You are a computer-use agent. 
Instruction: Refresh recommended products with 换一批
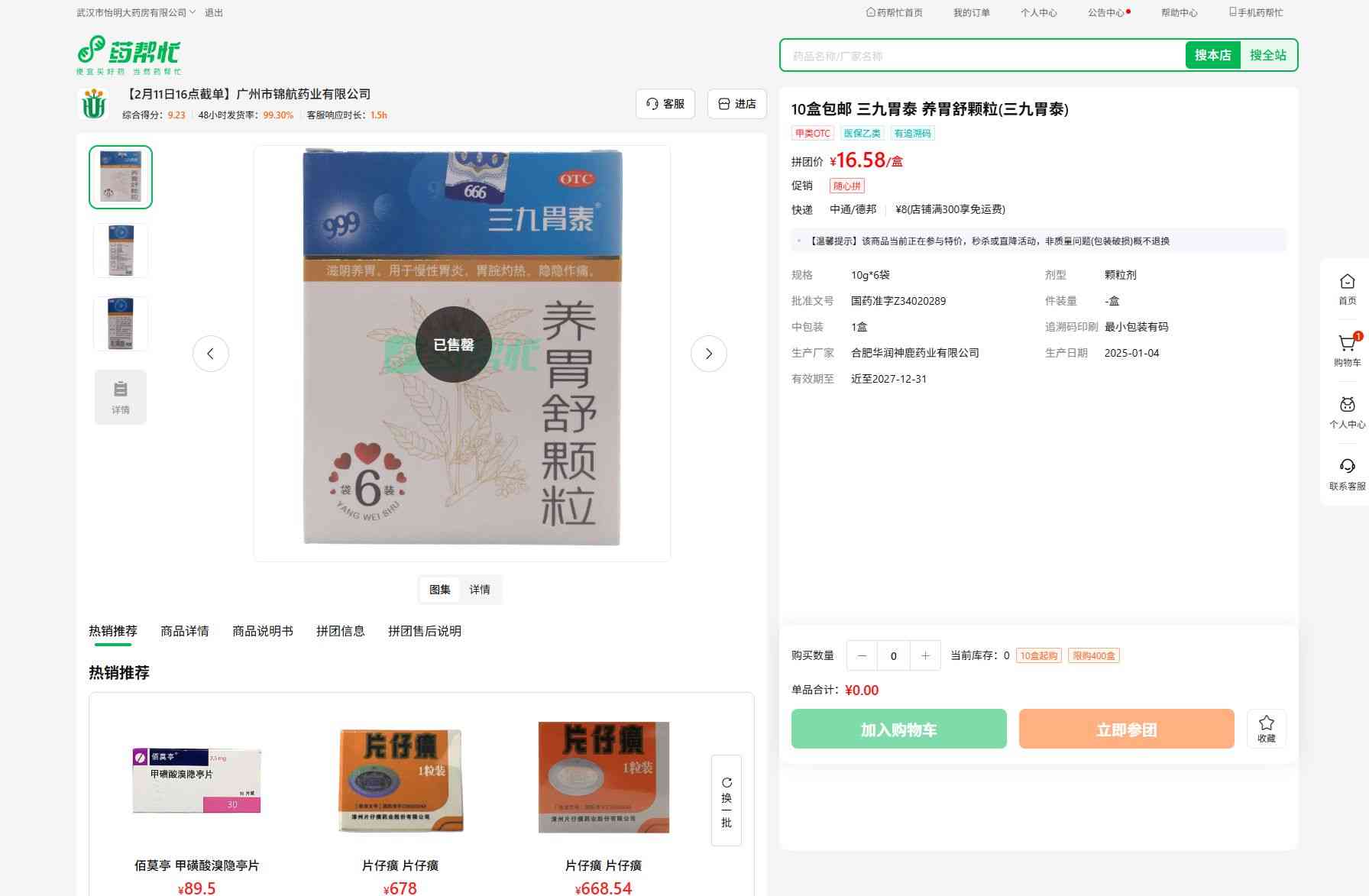[726, 801]
